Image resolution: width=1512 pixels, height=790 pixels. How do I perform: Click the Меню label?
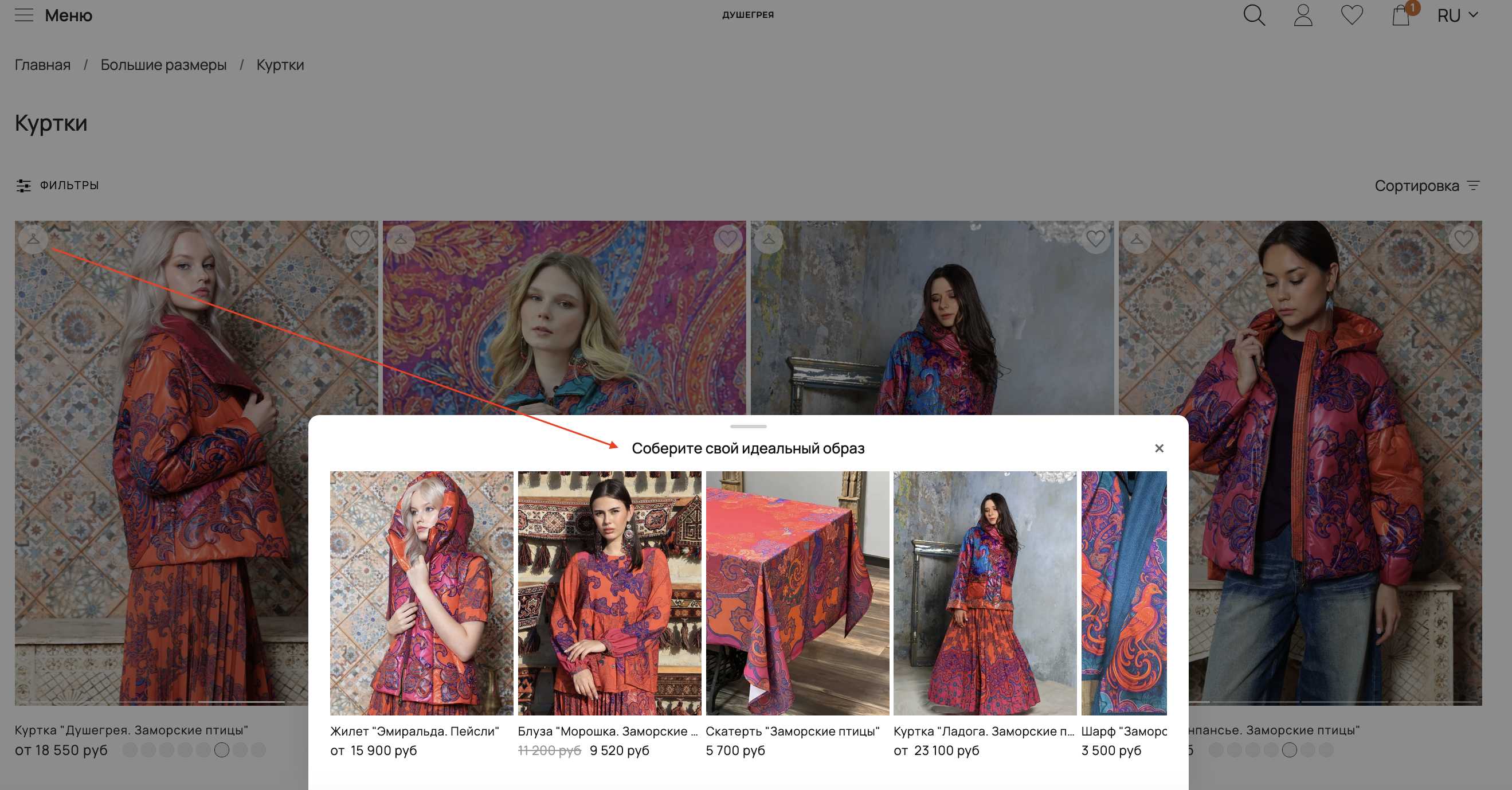(69, 15)
